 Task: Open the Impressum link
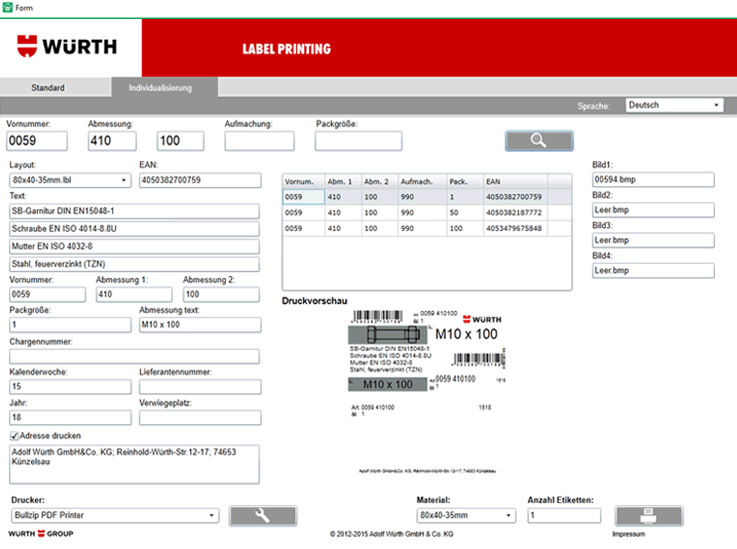pyautogui.click(x=629, y=535)
